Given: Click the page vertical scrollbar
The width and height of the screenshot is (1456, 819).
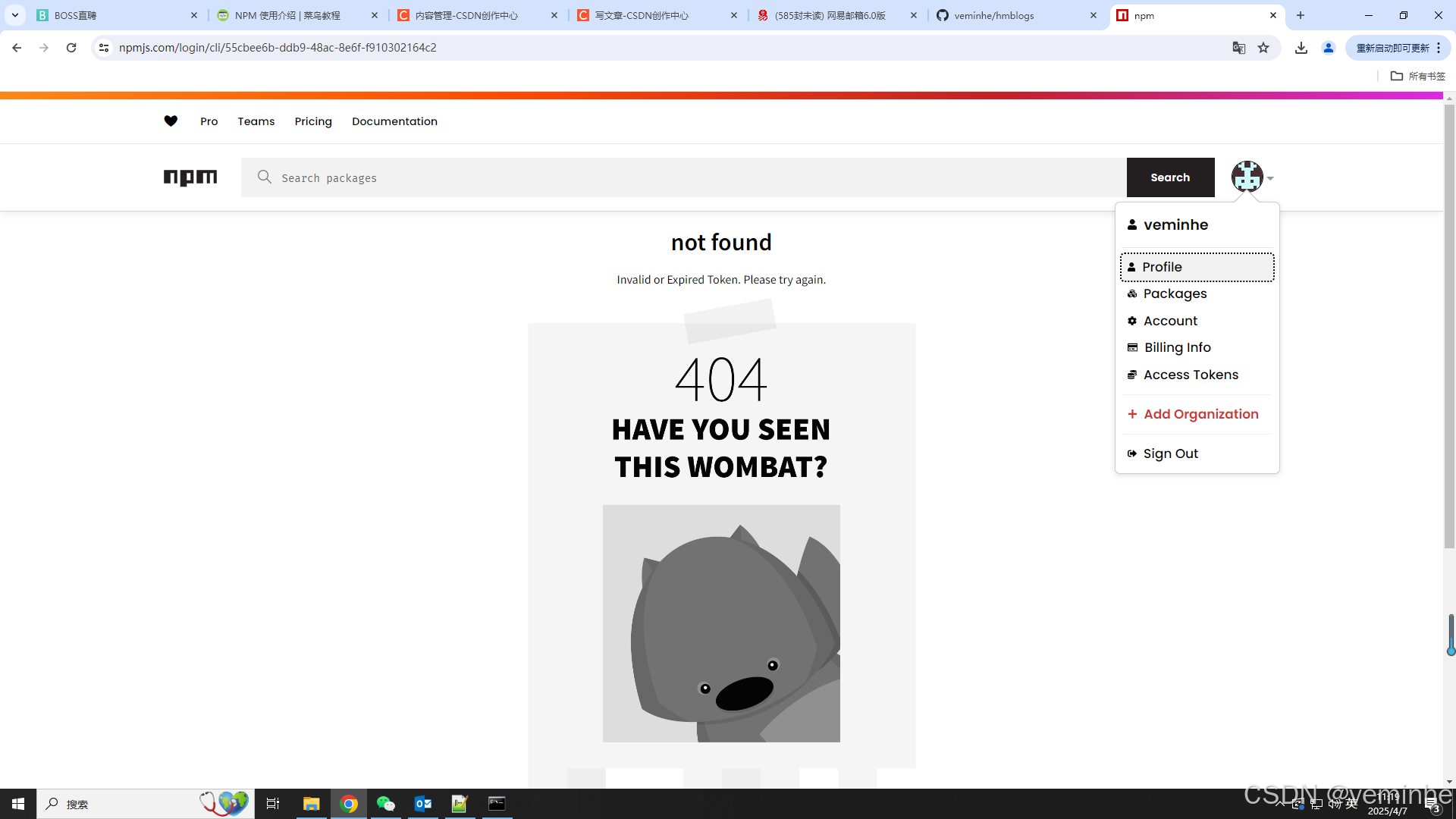Looking at the screenshot, I should pos(1449,326).
